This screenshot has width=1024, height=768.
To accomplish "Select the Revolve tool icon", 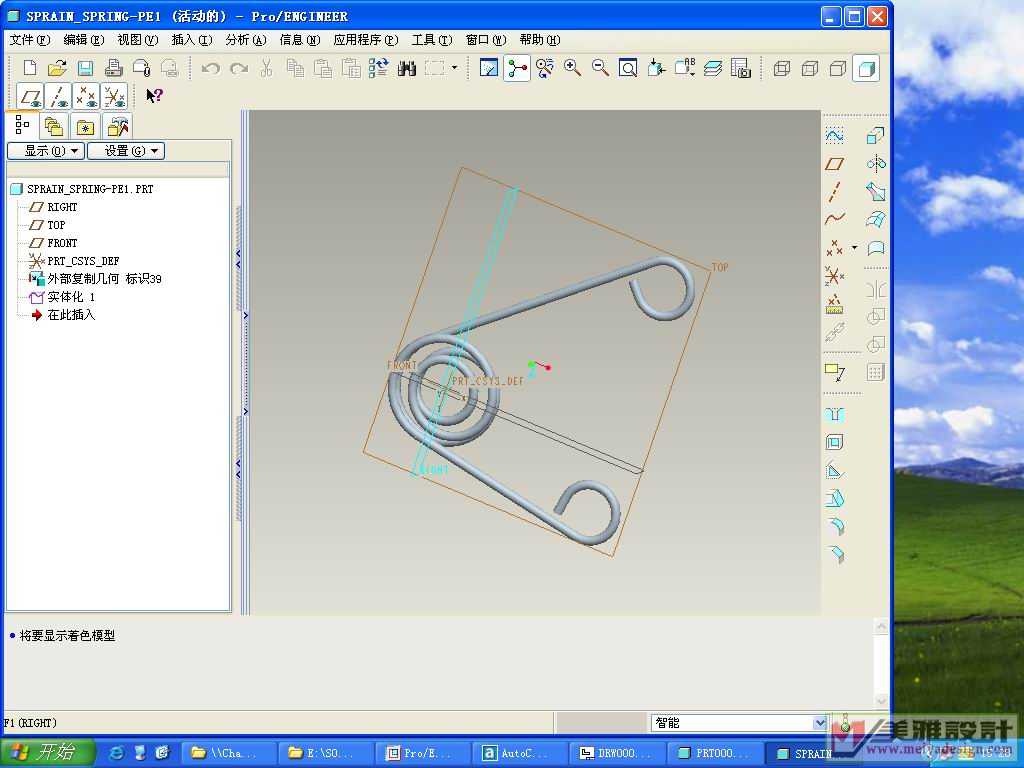I will 875,163.
